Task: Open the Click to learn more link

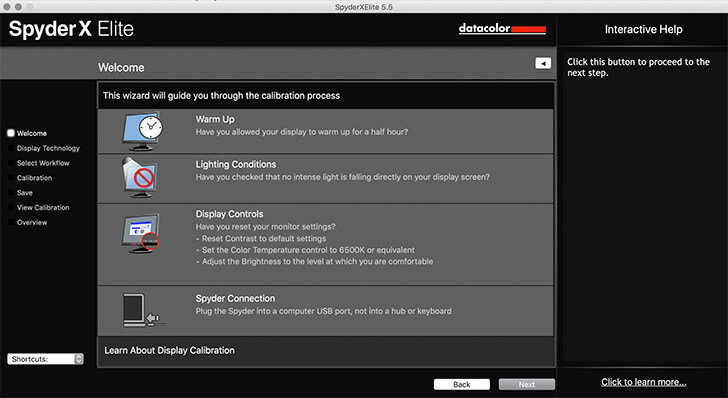Action: click(644, 382)
